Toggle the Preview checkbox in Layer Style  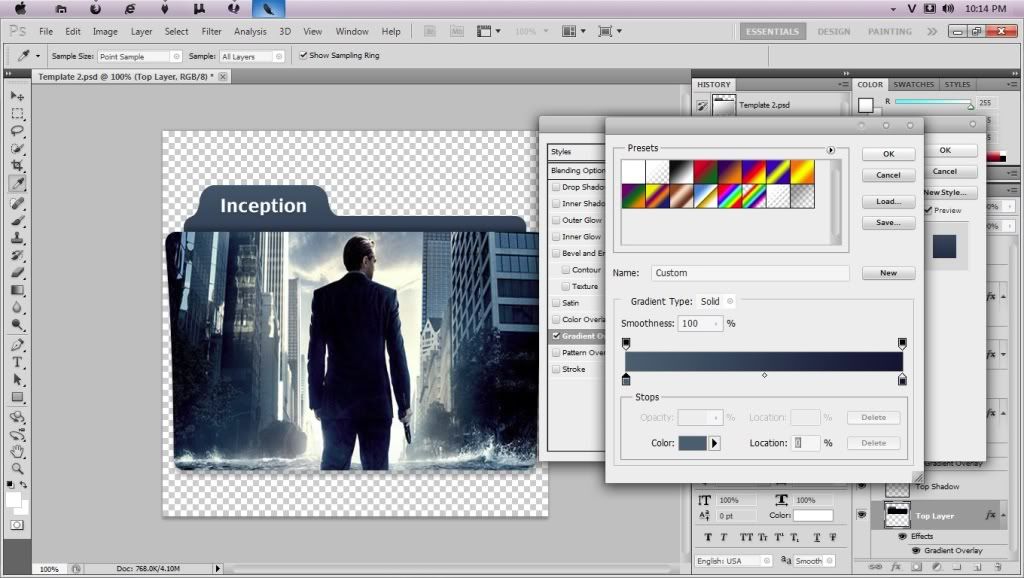point(928,210)
